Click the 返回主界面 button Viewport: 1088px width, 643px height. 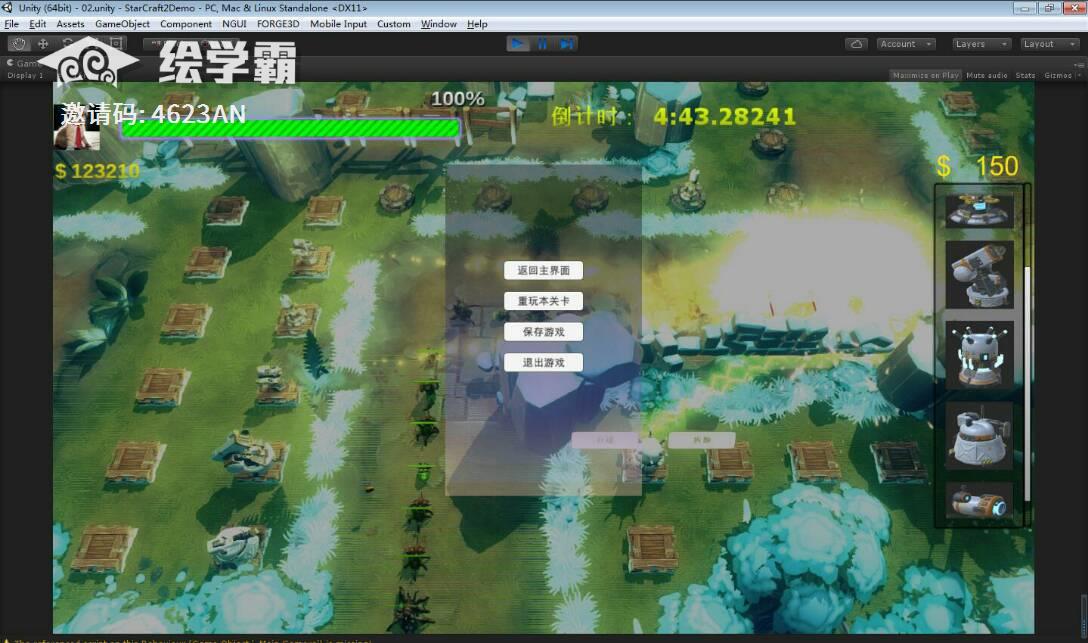(x=543, y=271)
